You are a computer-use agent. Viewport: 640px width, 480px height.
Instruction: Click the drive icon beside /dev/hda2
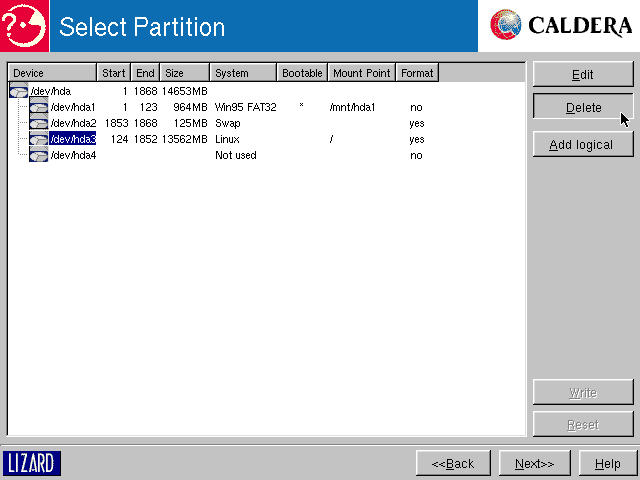tap(38, 123)
